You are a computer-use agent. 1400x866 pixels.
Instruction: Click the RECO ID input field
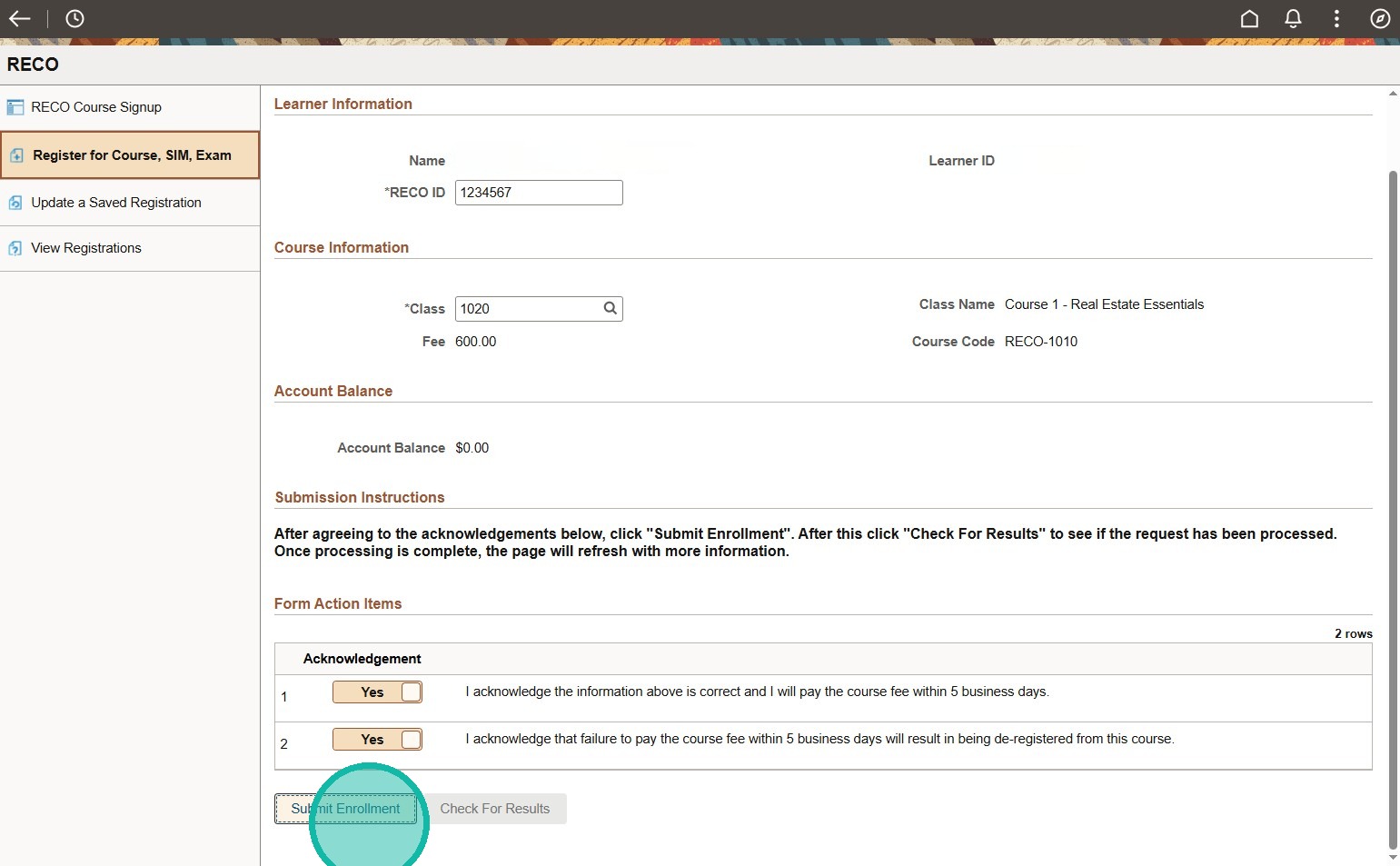(539, 193)
